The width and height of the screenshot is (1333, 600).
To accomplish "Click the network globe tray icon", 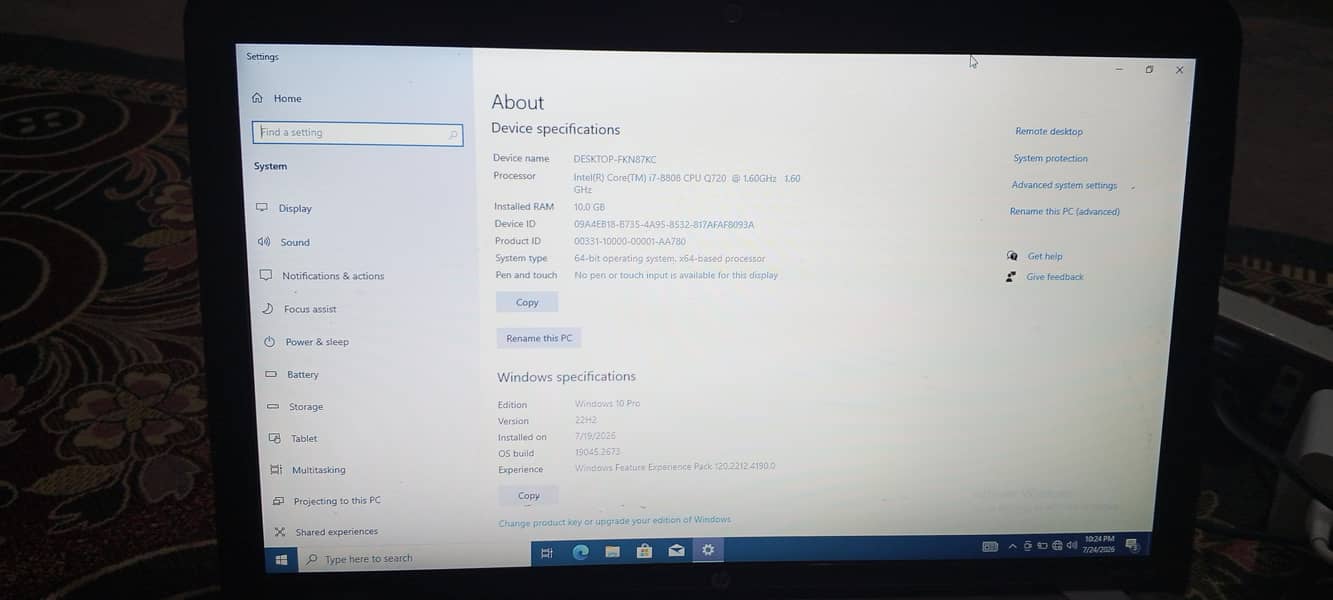I will tap(1057, 545).
